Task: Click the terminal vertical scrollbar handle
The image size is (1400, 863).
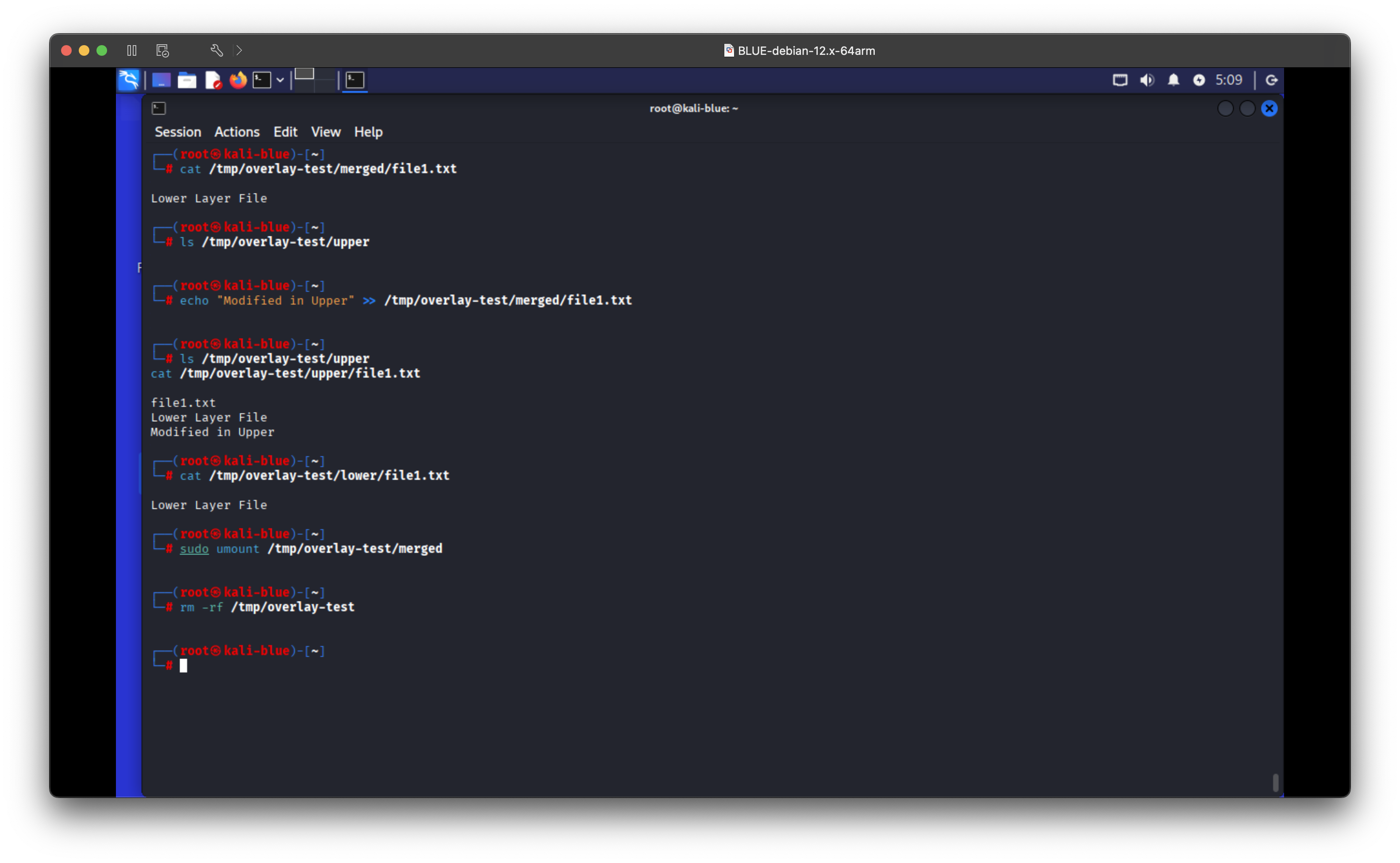Action: coord(1276,782)
